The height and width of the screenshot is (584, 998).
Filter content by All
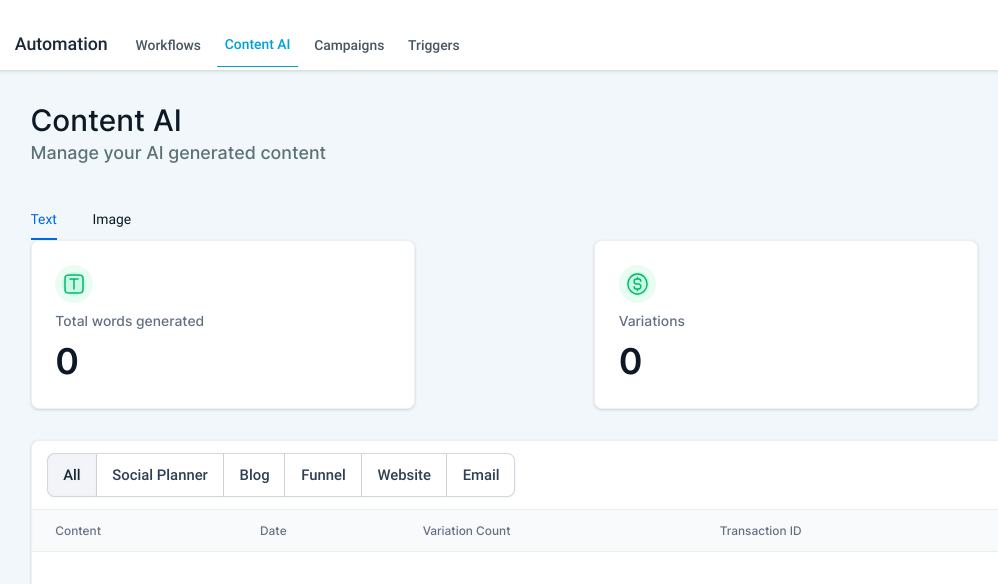click(72, 475)
